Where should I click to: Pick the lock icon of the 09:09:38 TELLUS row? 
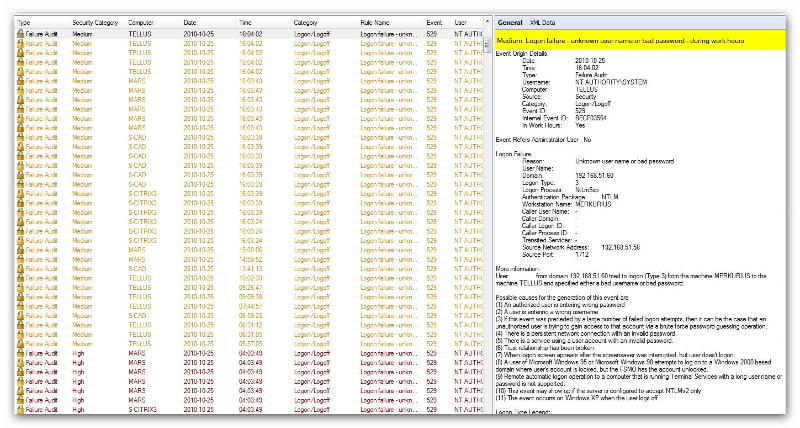coord(20,297)
